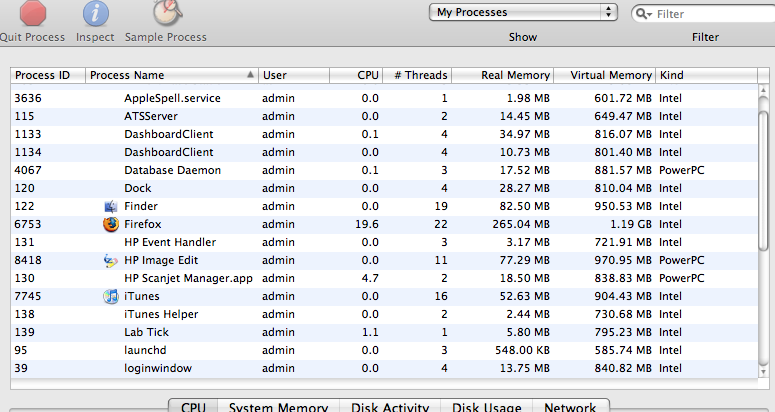Sort by the CPU column header
The height and width of the screenshot is (412, 775).
(x=356, y=75)
